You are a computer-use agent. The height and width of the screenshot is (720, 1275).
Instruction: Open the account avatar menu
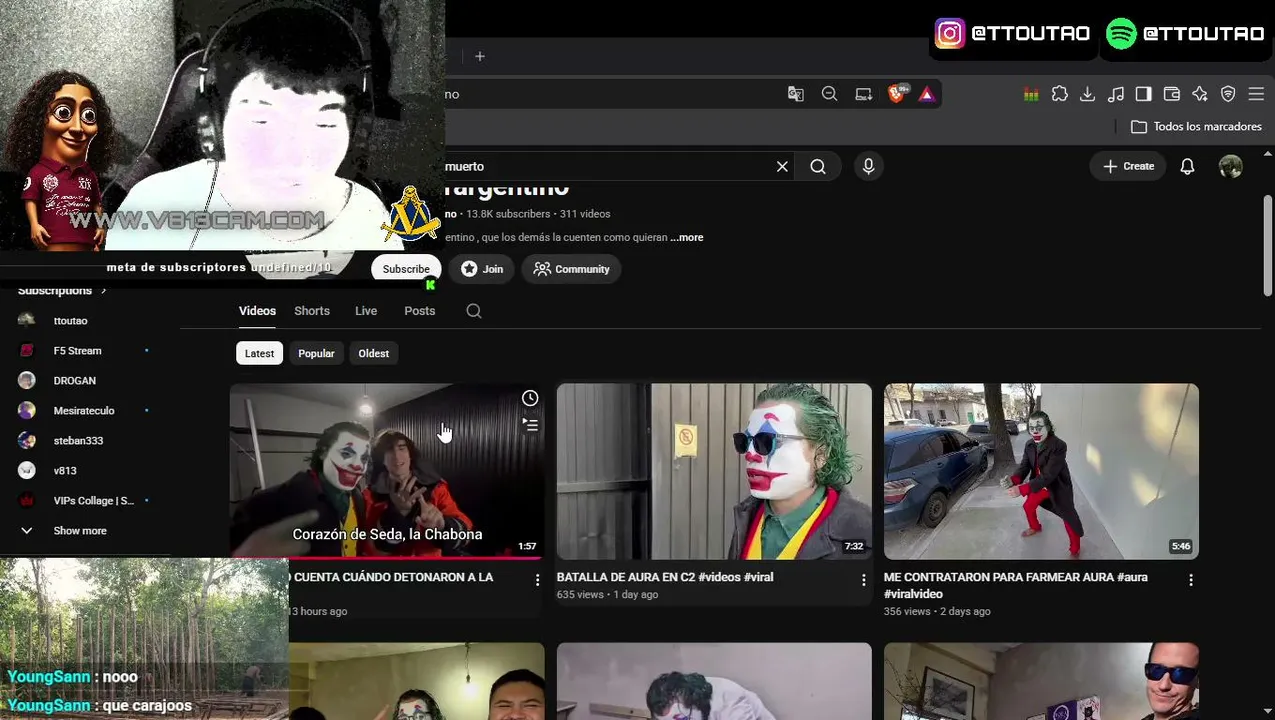coord(1231,167)
